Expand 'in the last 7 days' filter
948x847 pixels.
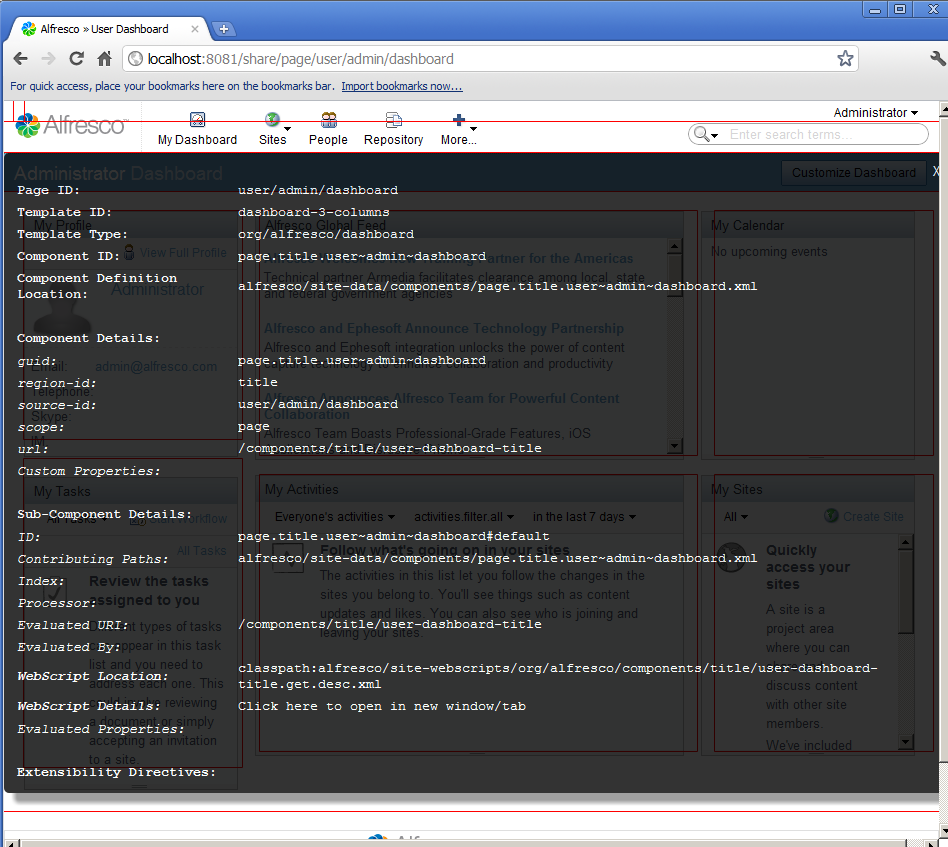[x=584, y=517]
